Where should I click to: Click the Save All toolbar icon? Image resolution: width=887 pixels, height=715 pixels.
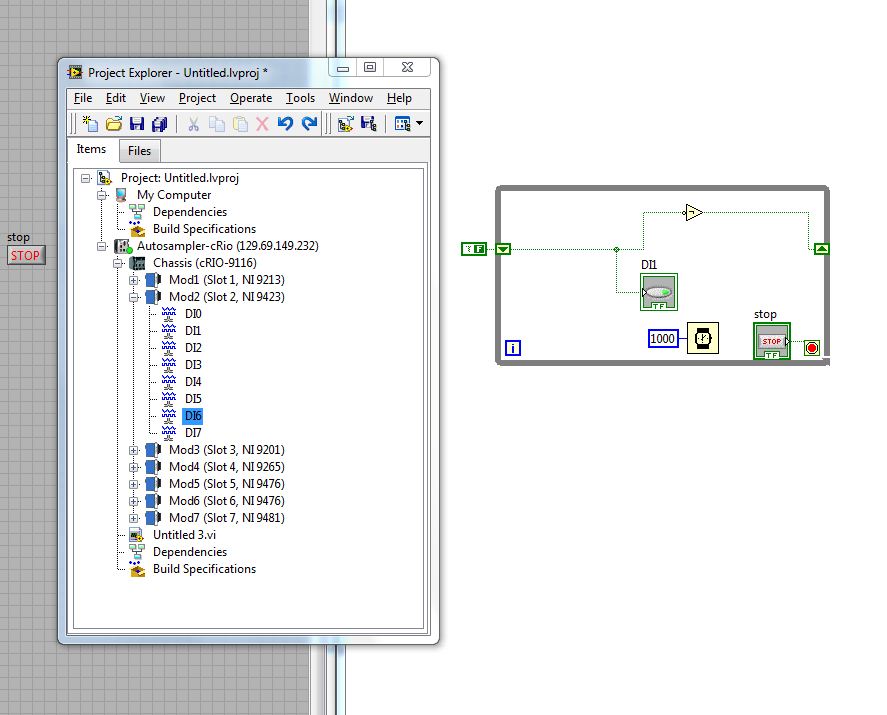[x=160, y=124]
